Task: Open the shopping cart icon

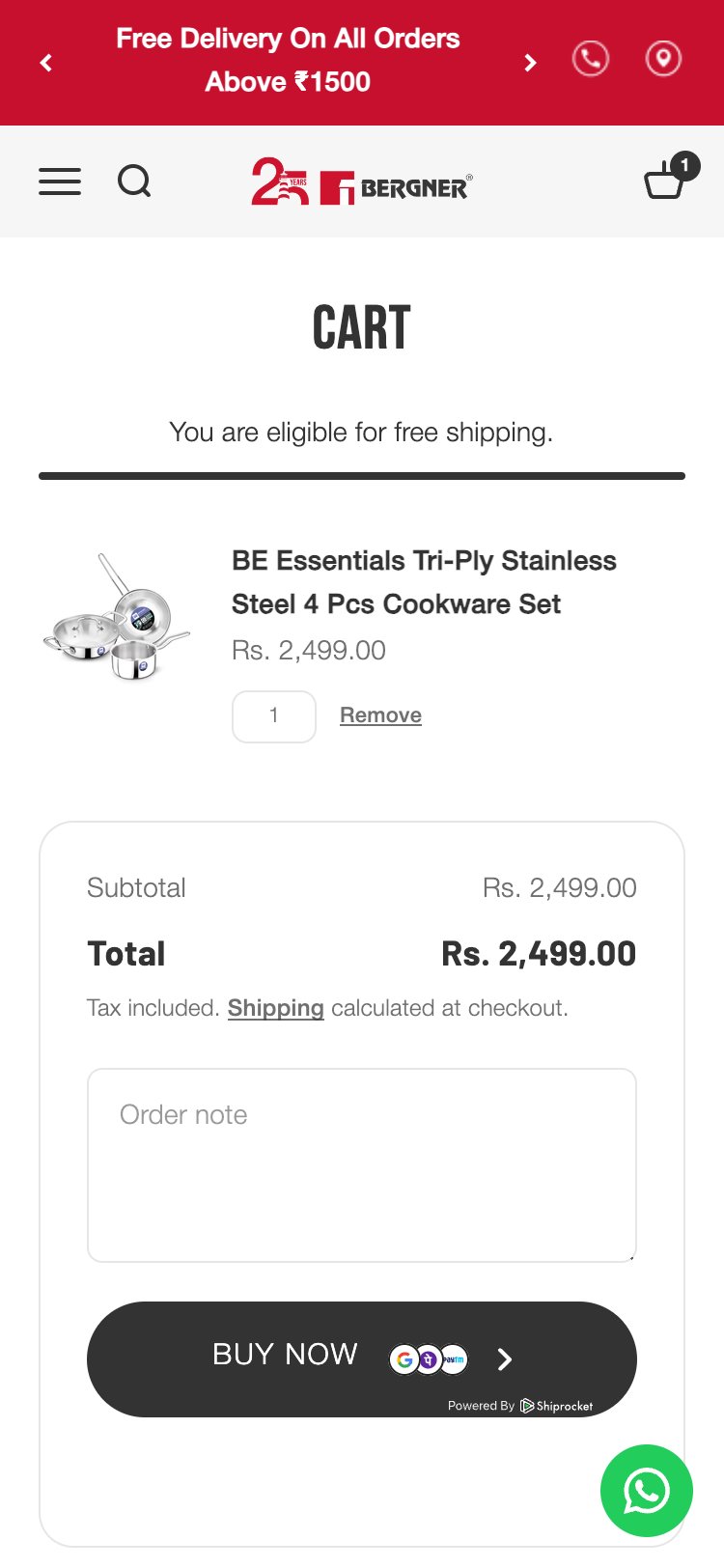Action: point(667,182)
